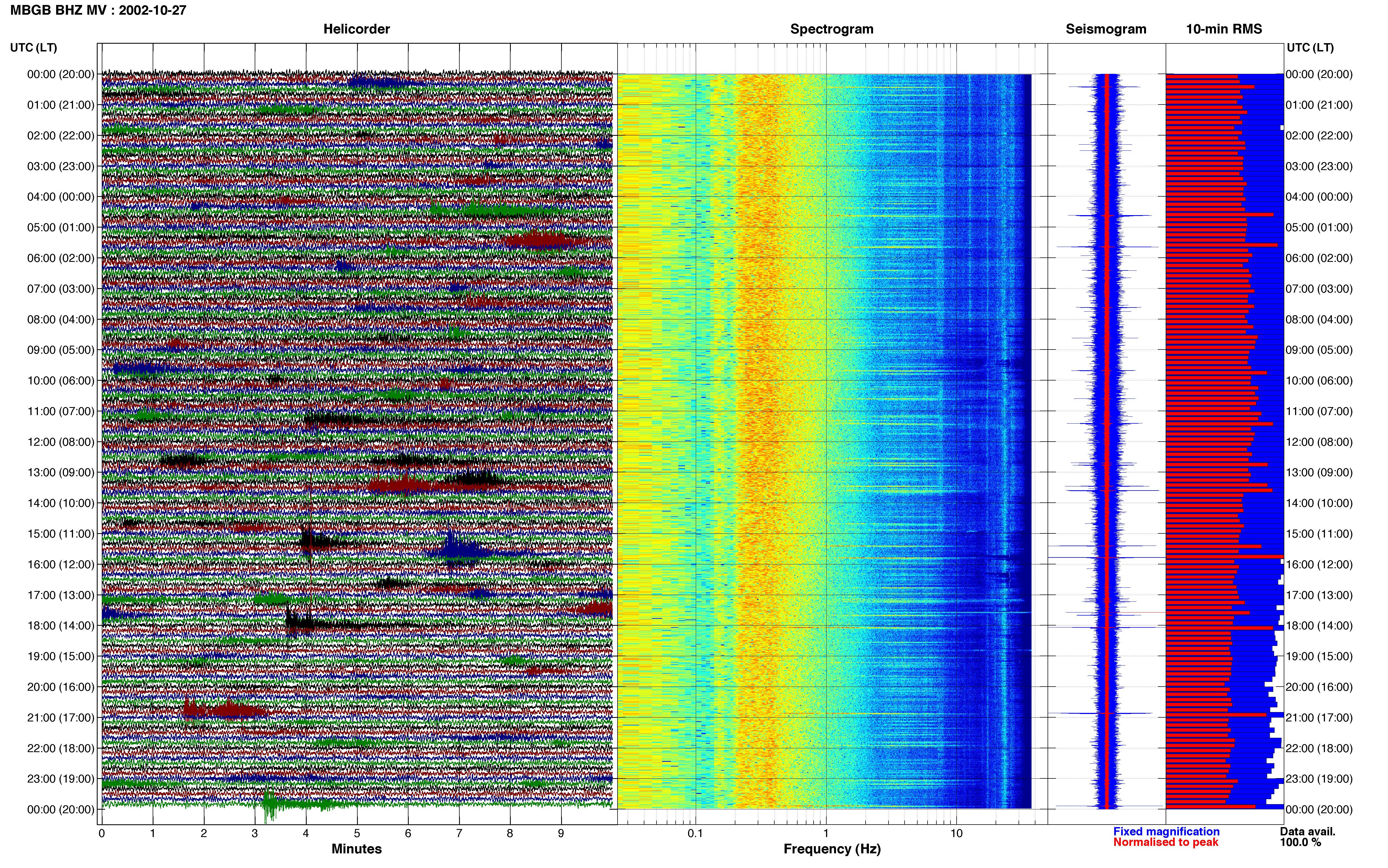This screenshot has width=1388, height=868.
Task: Click left time label '05:00 (01:00)'
Action: [61, 227]
